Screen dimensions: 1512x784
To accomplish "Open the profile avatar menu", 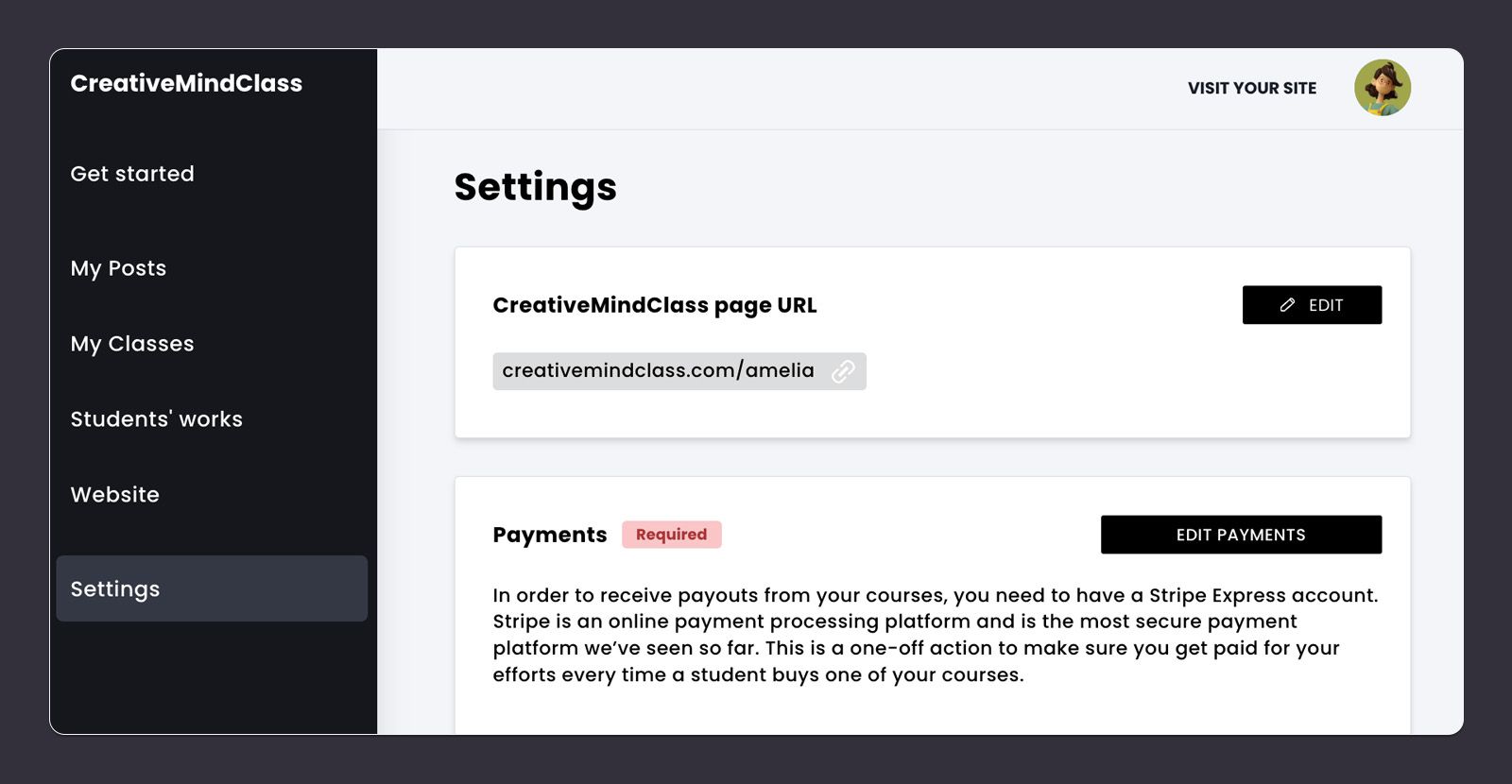I will (1383, 87).
